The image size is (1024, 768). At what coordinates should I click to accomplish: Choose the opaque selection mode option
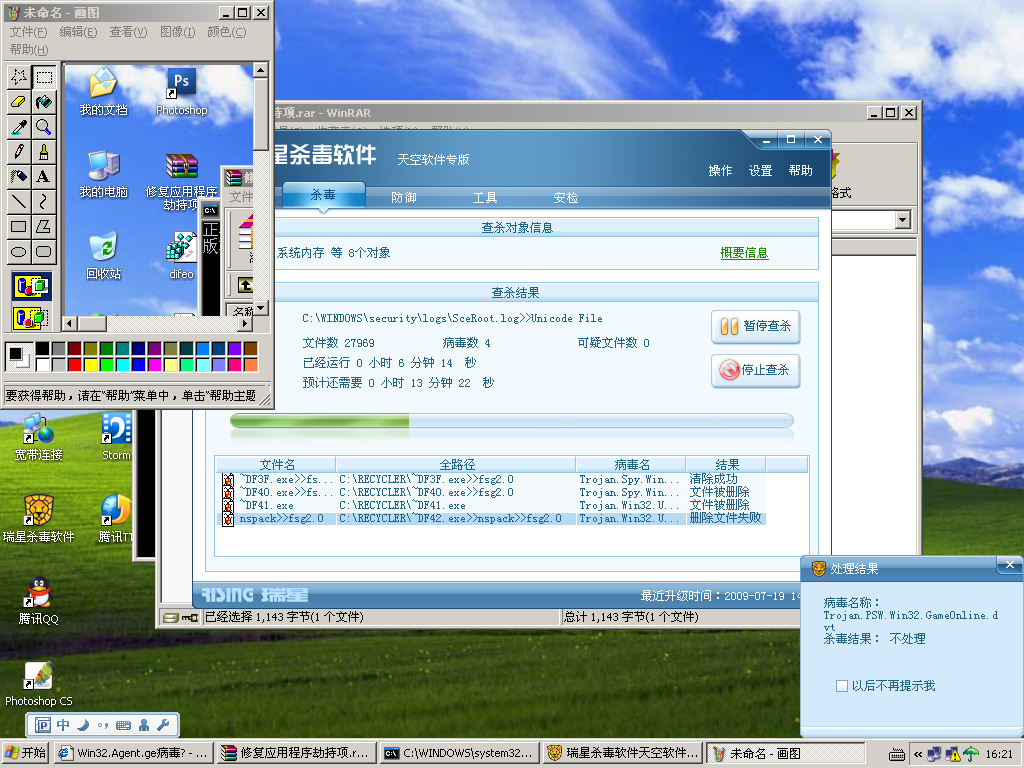(x=31, y=287)
